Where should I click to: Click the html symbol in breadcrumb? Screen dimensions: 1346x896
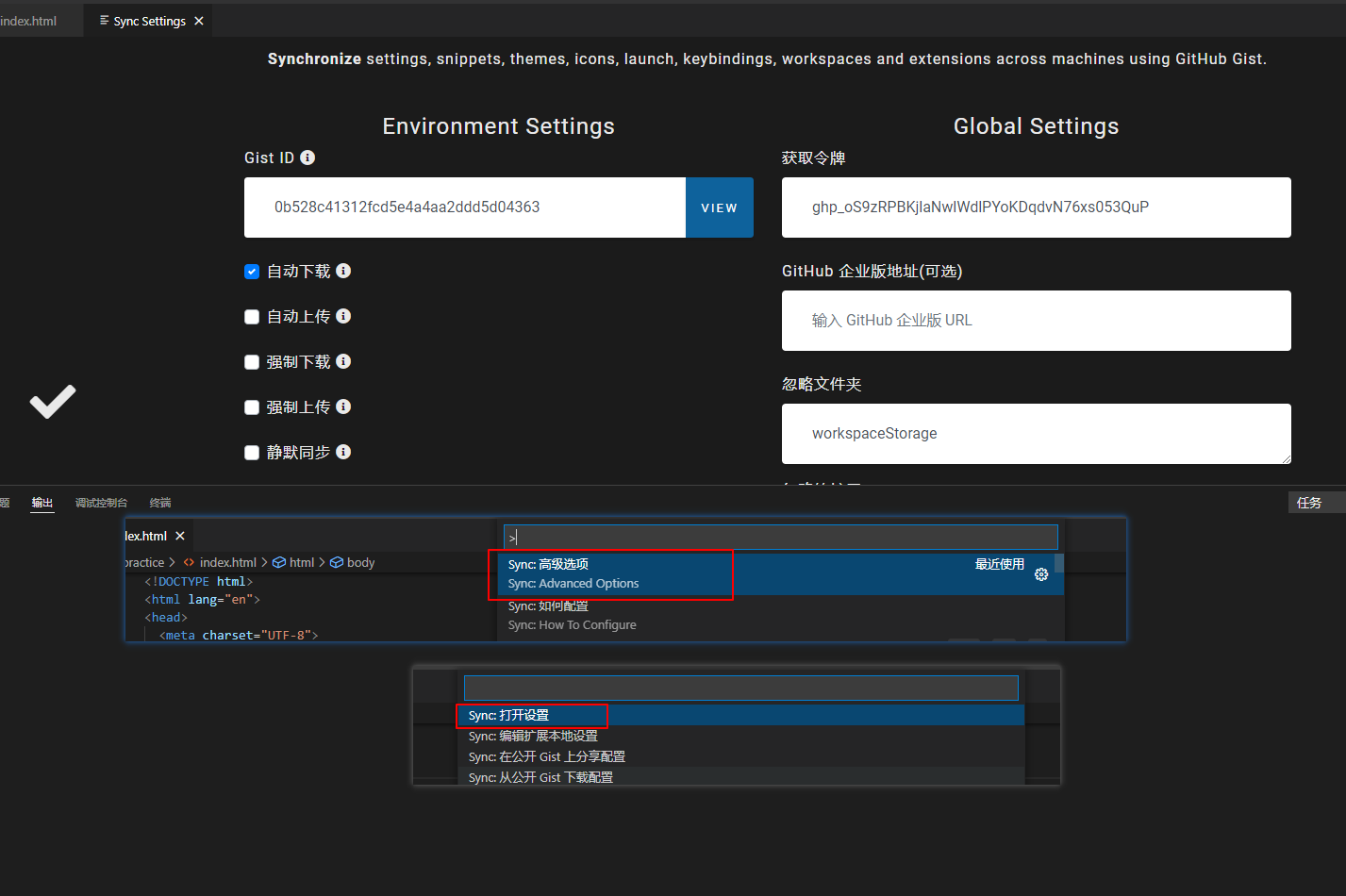coord(292,562)
